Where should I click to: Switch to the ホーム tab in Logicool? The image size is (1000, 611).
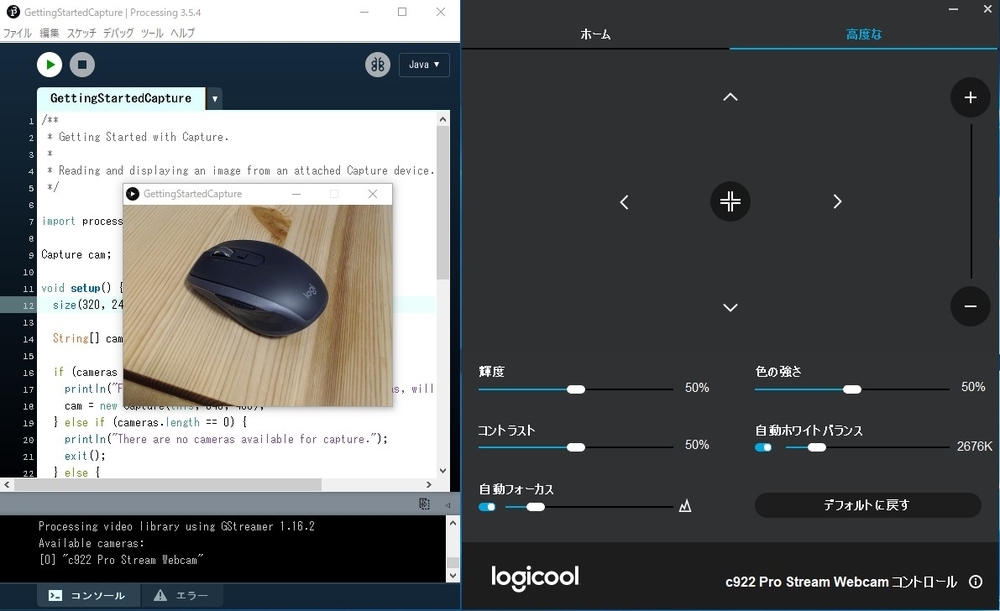(595, 34)
